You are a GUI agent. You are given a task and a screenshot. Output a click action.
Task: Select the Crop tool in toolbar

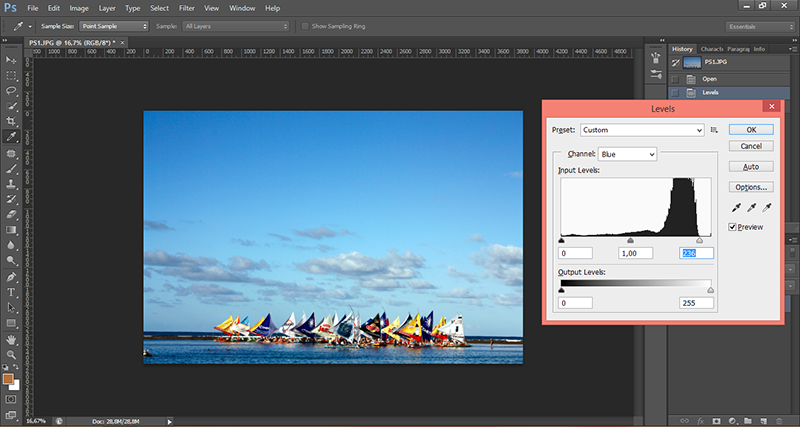click(11, 120)
